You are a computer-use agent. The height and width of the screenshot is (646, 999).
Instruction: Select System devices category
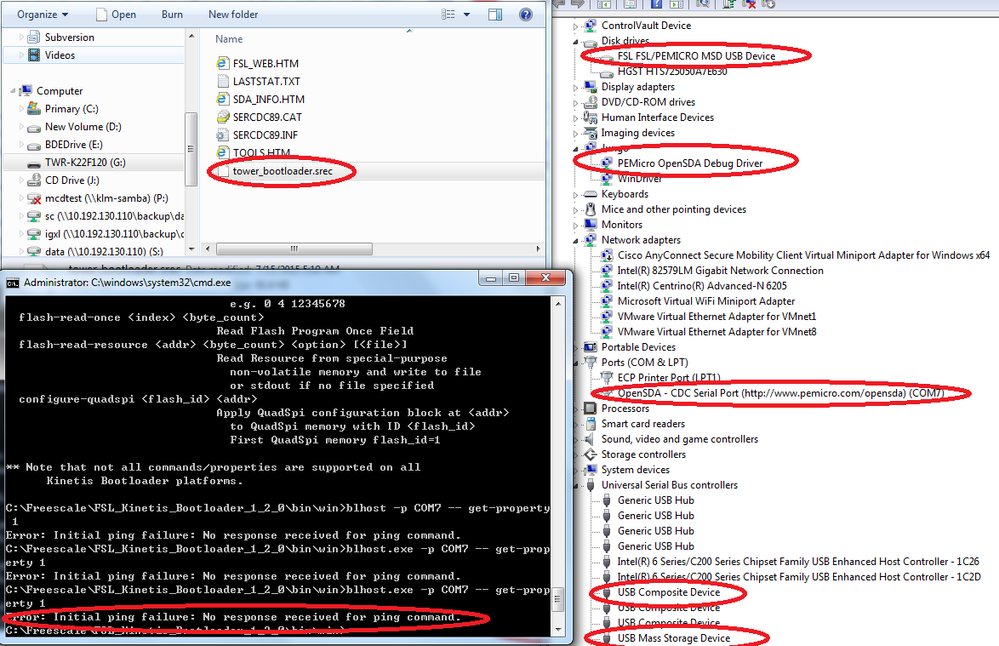[635, 469]
